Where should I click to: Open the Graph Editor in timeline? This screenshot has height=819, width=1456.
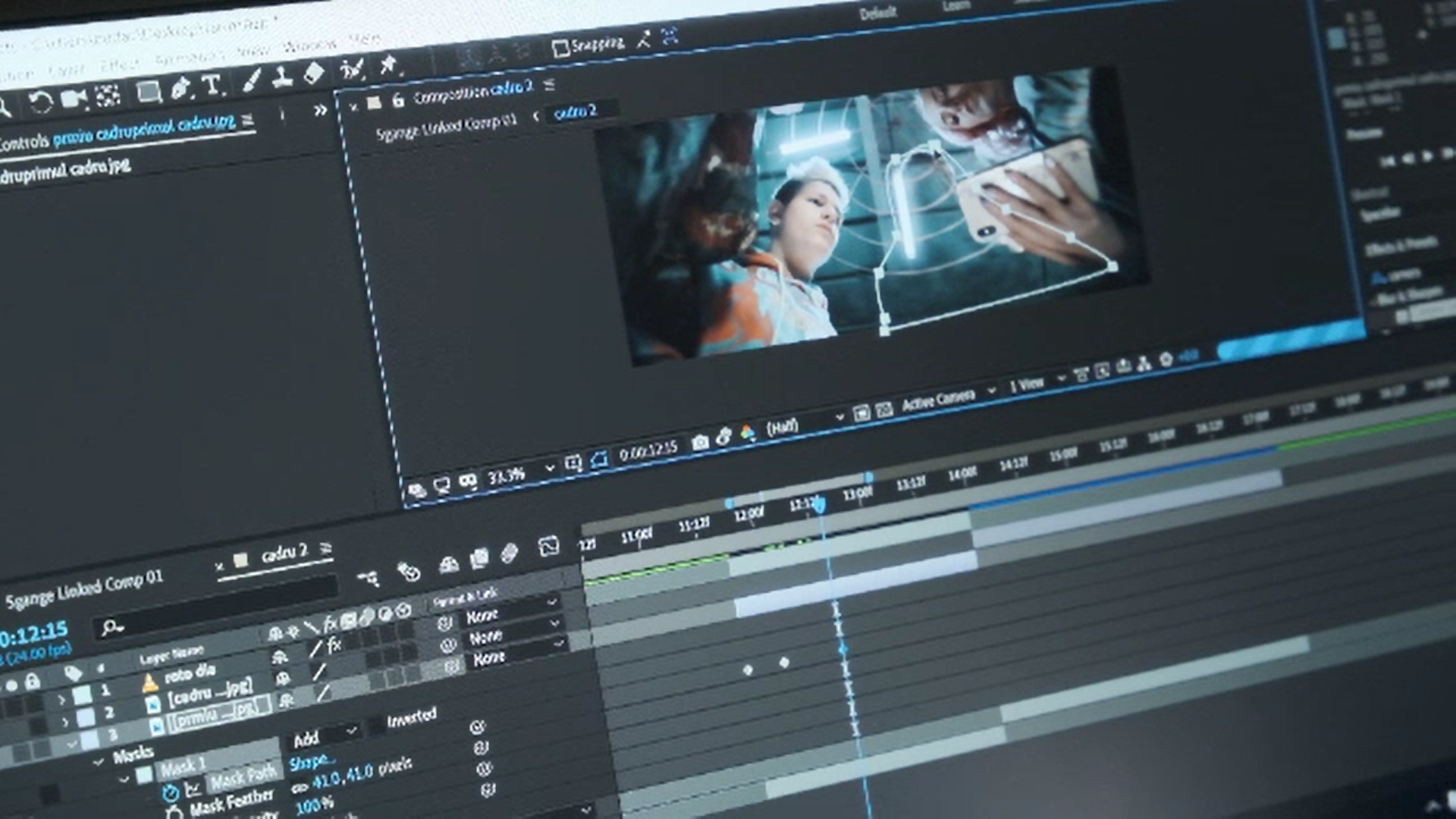tap(548, 546)
